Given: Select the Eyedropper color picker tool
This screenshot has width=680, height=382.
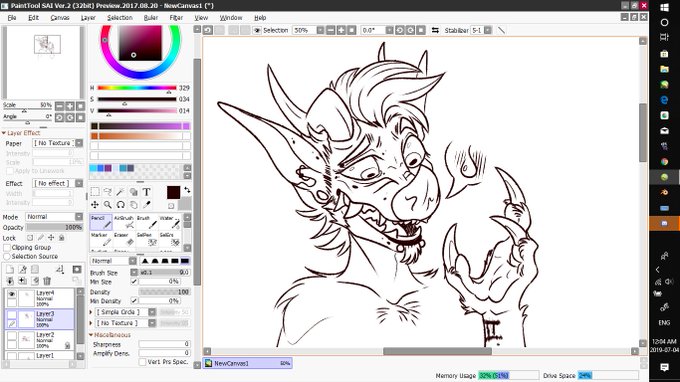Looking at the screenshot, I should [147, 205].
